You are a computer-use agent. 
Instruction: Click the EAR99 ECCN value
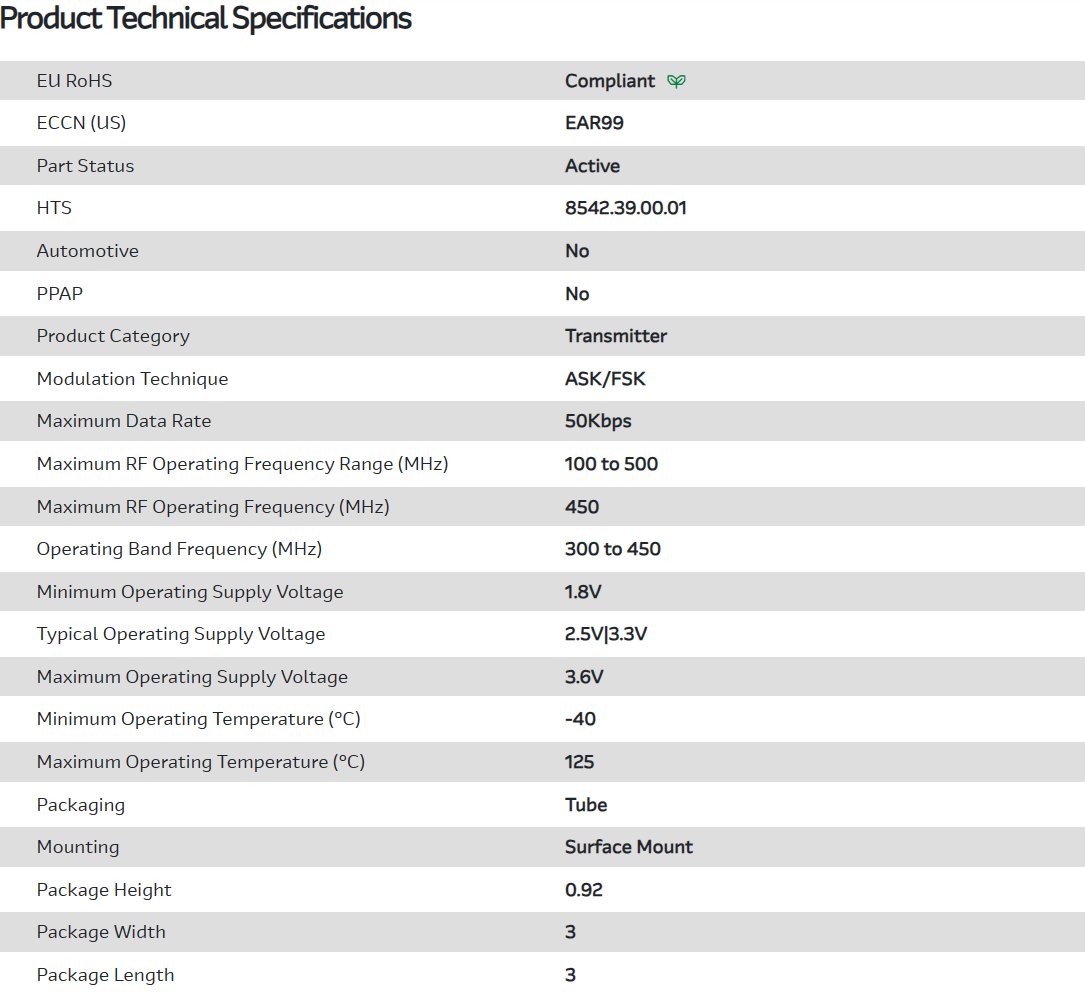(594, 124)
